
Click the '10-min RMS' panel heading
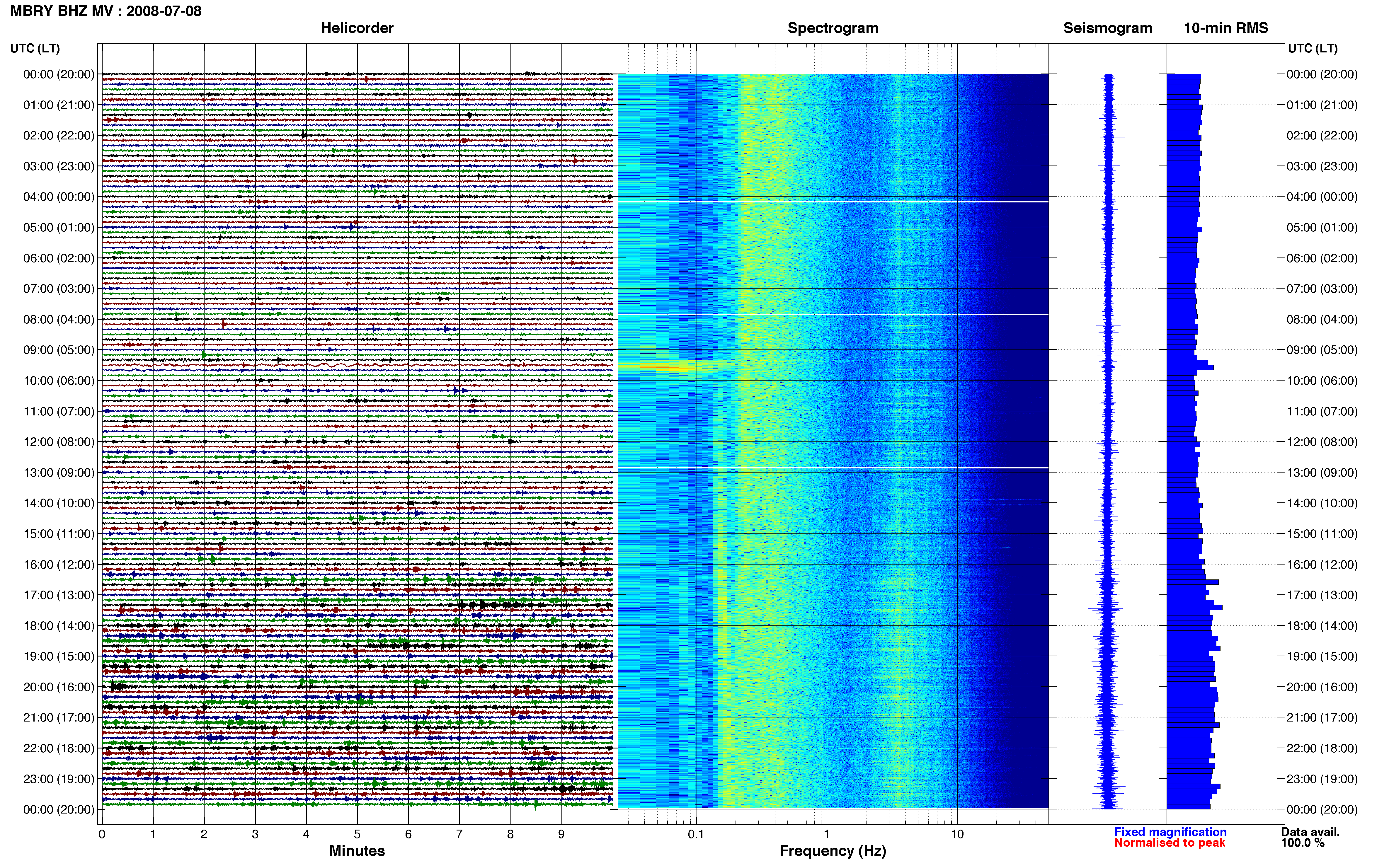[1226, 28]
